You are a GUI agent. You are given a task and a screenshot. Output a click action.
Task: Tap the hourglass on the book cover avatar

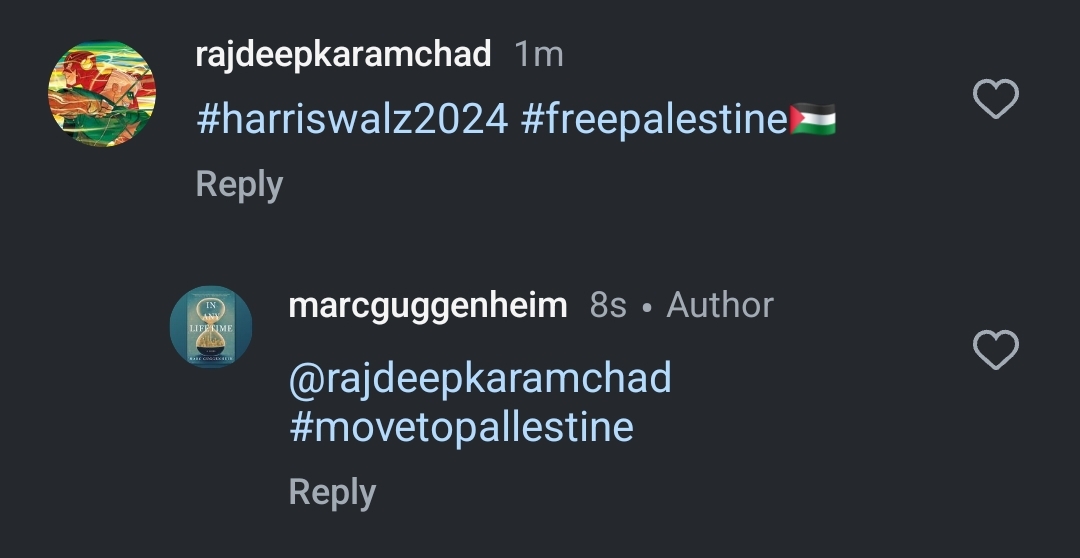pyautogui.click(x=211, y=326)
